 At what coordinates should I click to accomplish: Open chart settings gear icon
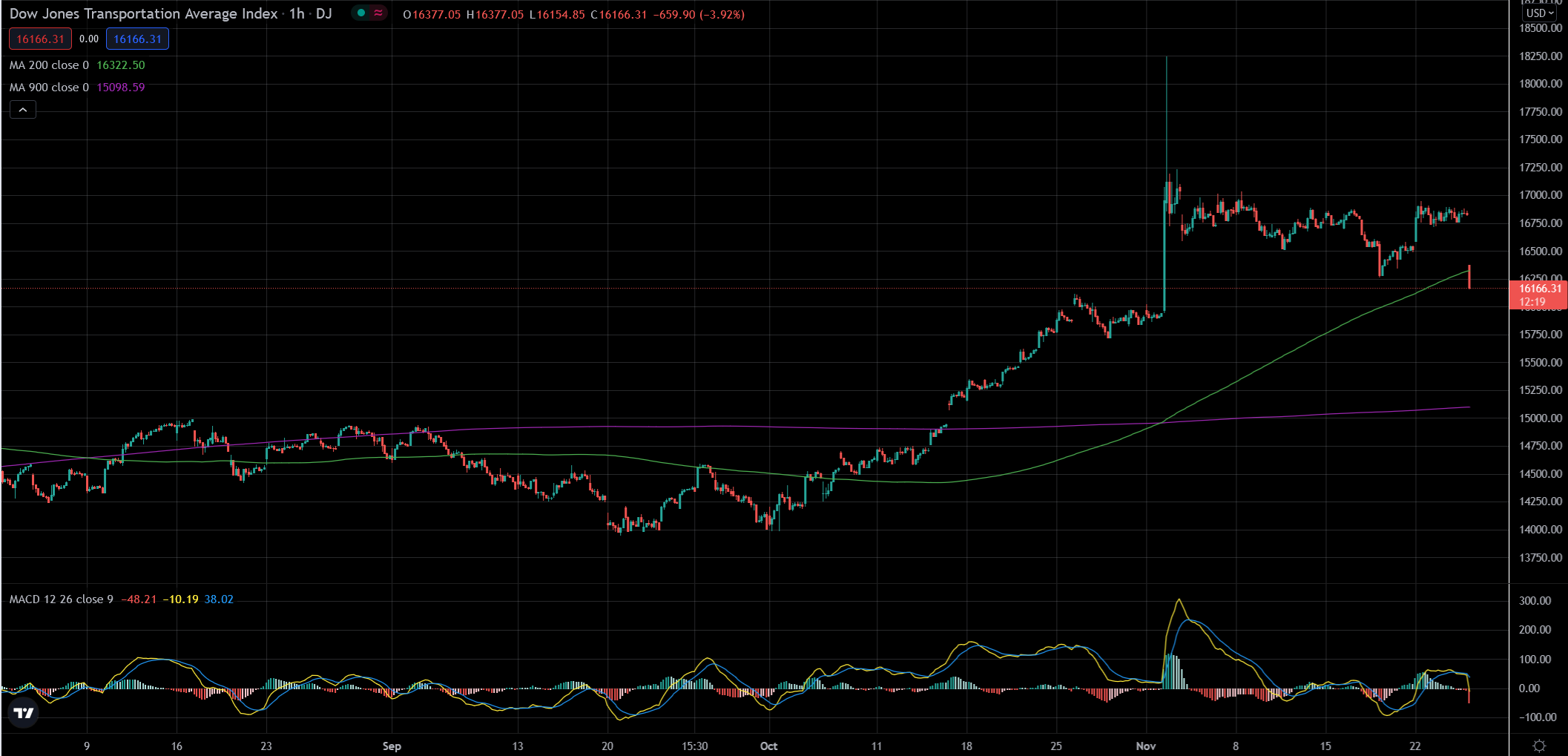pos(1539,746)
